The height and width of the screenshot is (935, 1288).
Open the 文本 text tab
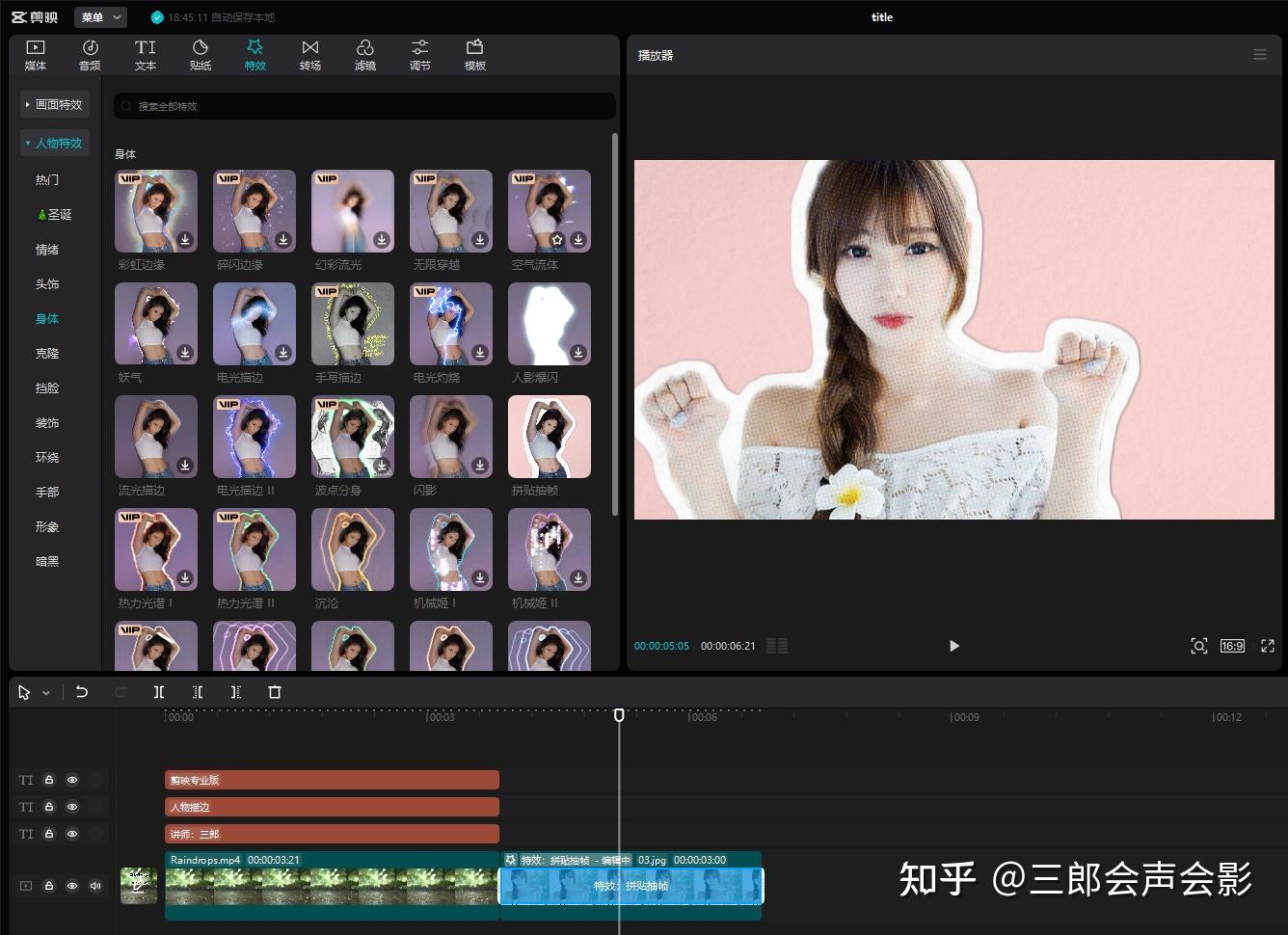[x=146, y=55]
